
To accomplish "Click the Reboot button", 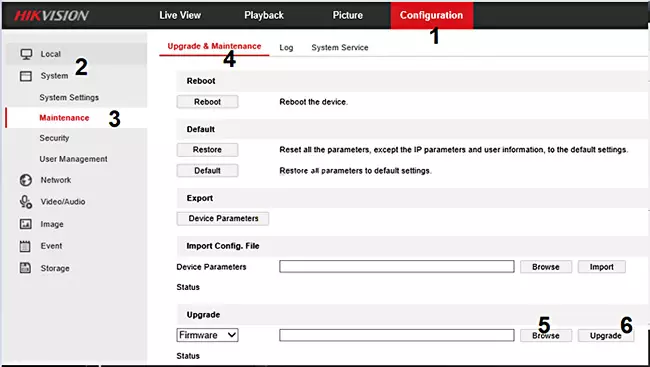I will (207, 102).
